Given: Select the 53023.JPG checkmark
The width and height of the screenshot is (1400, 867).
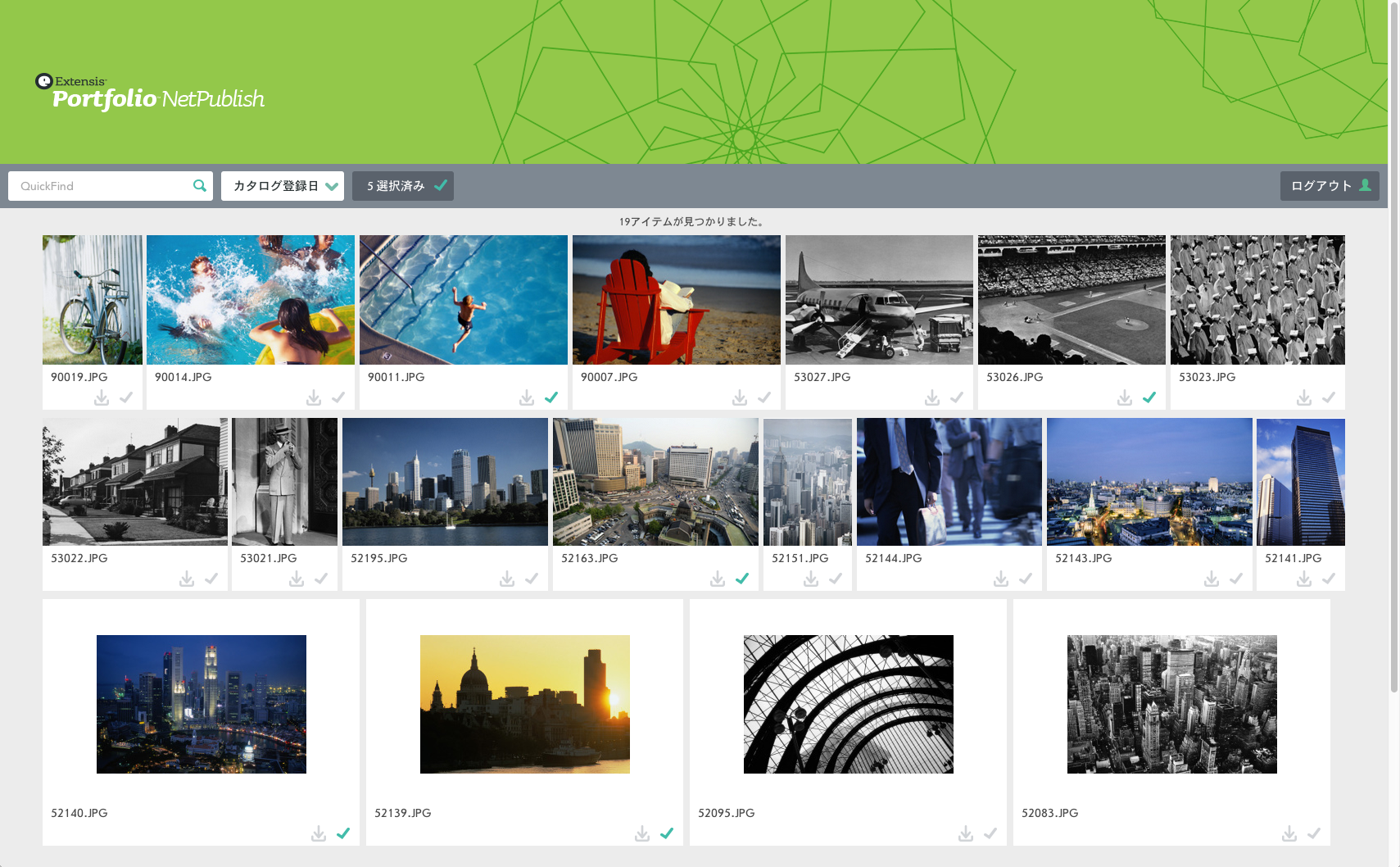Looking at the screenshot, I should [x=1329, y=397].
